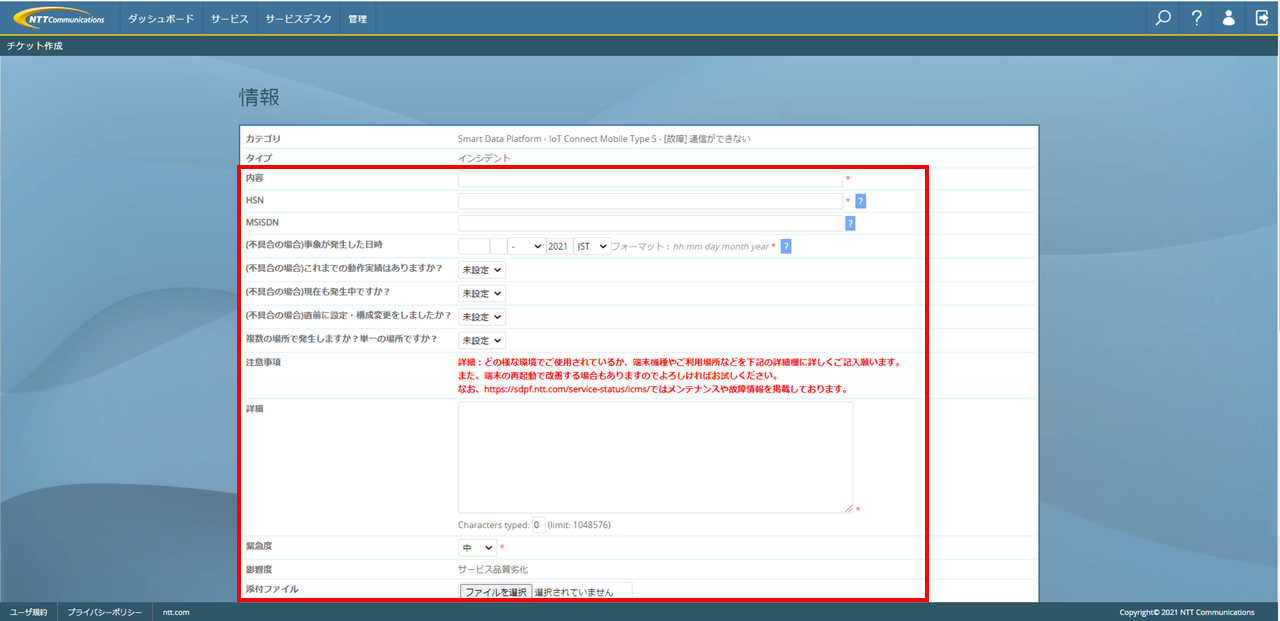Click help icon beside date format hint
The height and width of the screenshot is (621, 1280).
click(786, 246)
